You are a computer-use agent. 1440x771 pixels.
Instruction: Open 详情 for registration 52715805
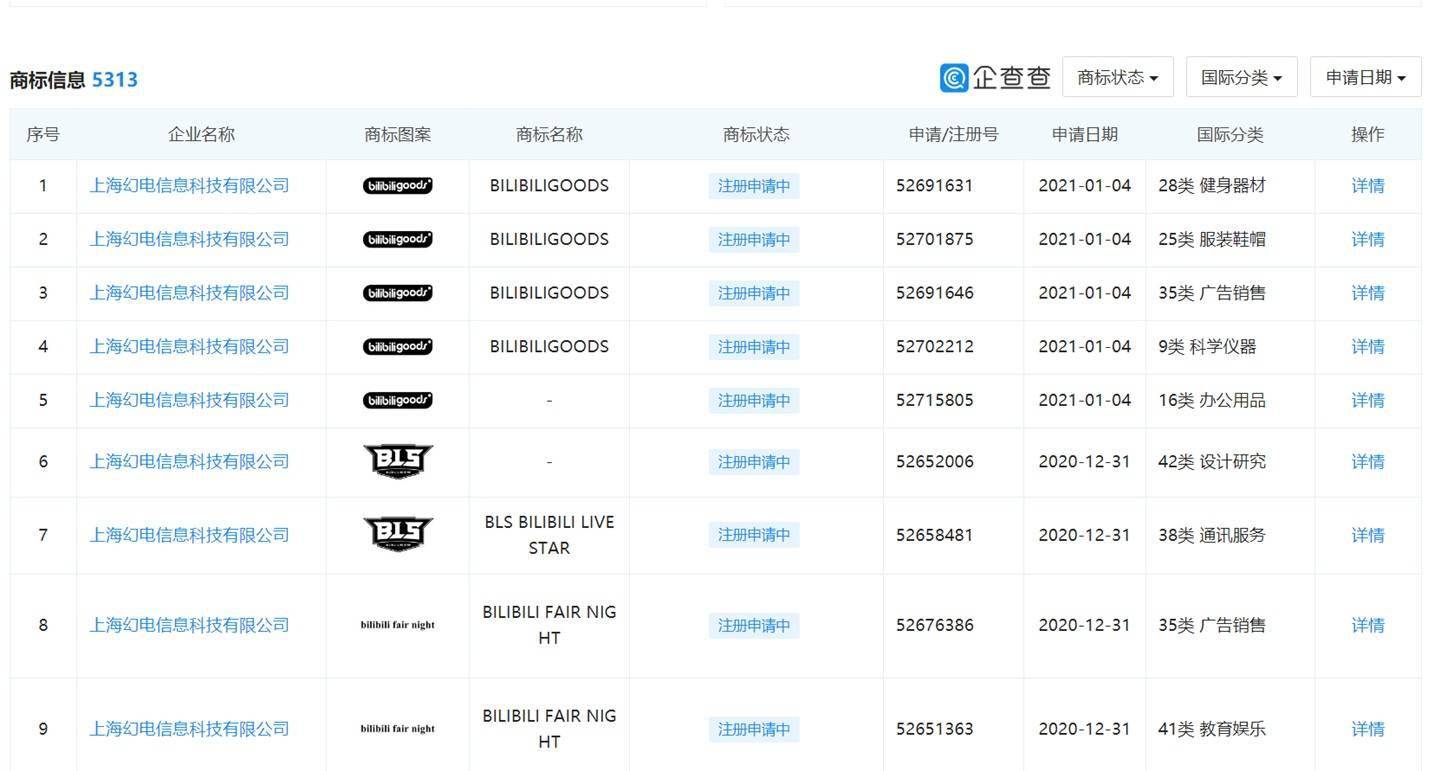tap(1368, 400)
